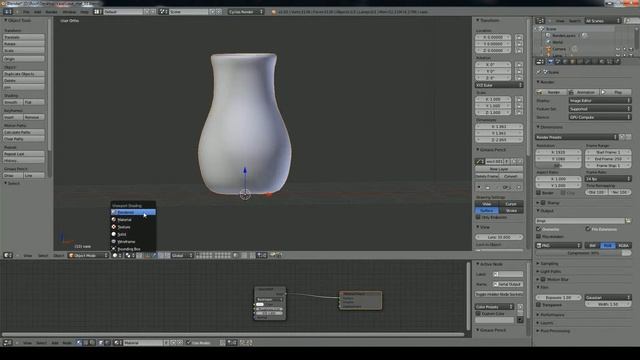Open the XYZ Euler rotation mode dropdown
Screen dimensions: 640x360
pos(499,85)
